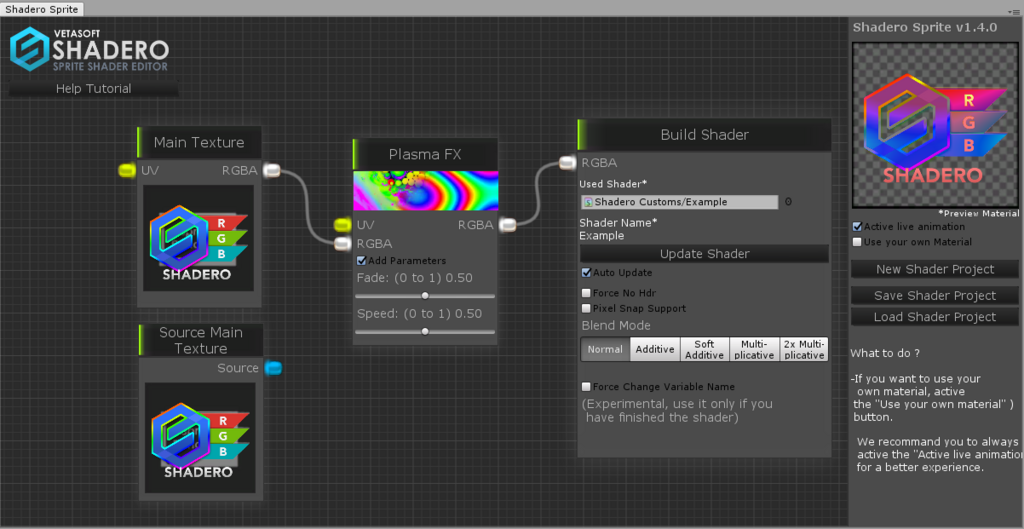Select the Additive blend mode
The image size is (1024, 529).
(x=655, y=349)
